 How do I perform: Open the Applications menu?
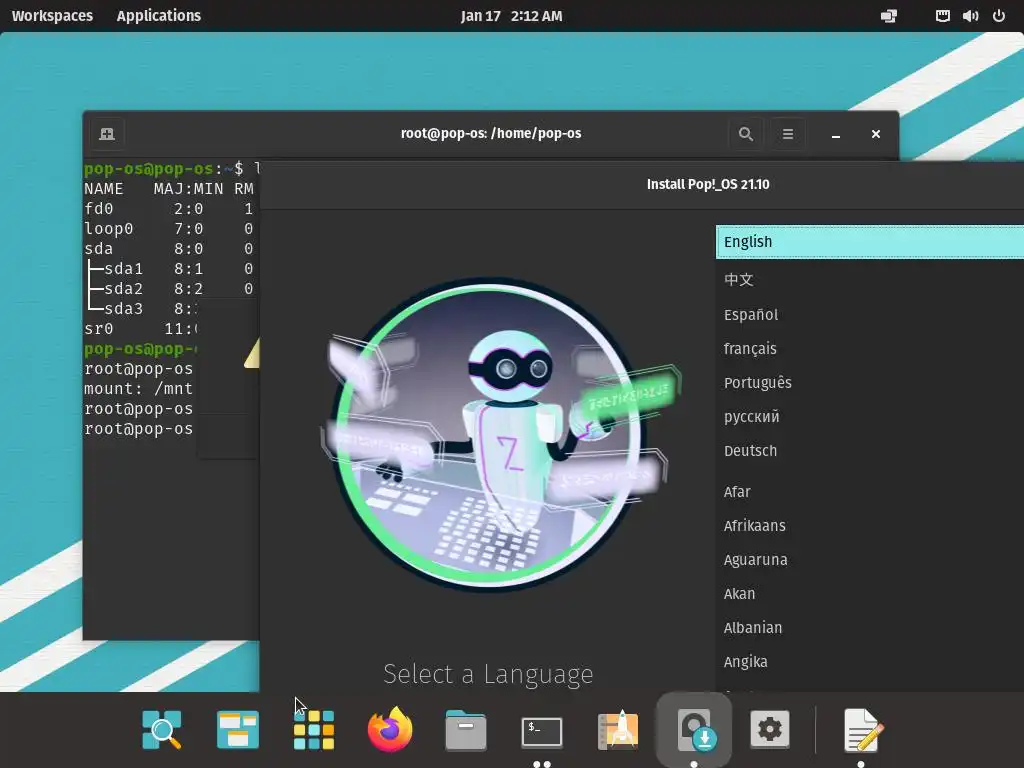[159, 16]
